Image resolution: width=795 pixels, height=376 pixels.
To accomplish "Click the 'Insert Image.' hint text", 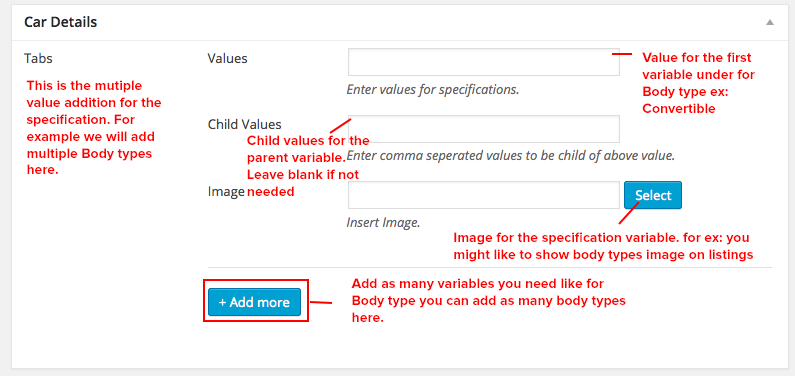I will 383,222.
